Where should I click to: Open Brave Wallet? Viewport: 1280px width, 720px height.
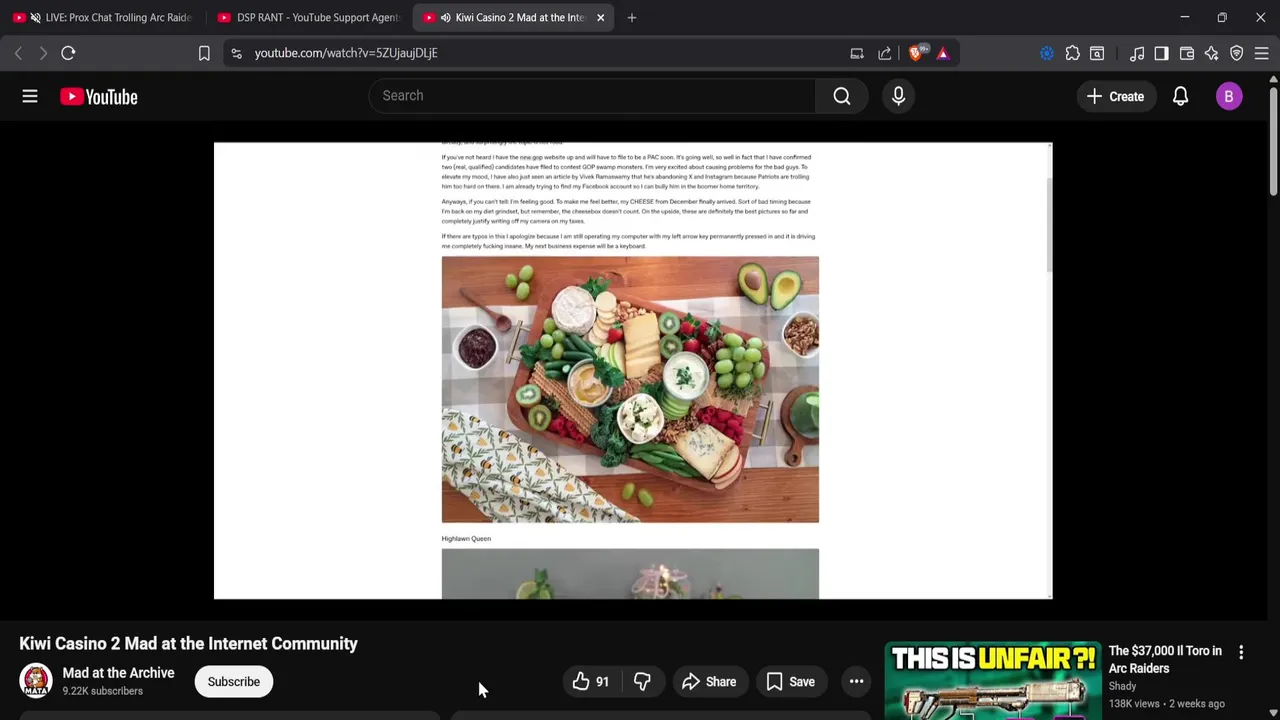point(1187,53)
